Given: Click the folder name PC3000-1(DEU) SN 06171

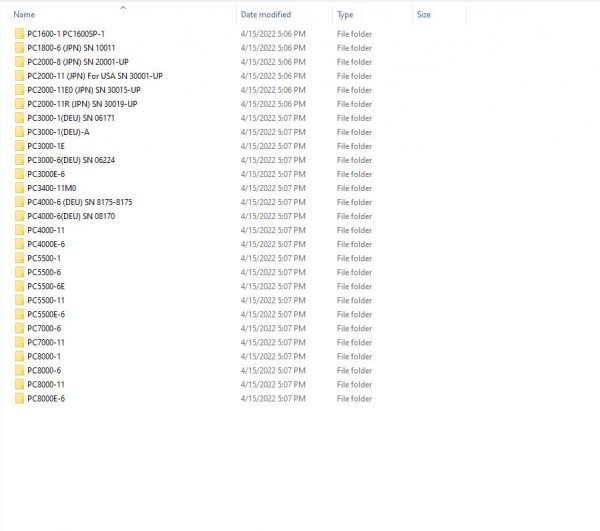Looking at the screenshot, I should [x=71, y=118].
